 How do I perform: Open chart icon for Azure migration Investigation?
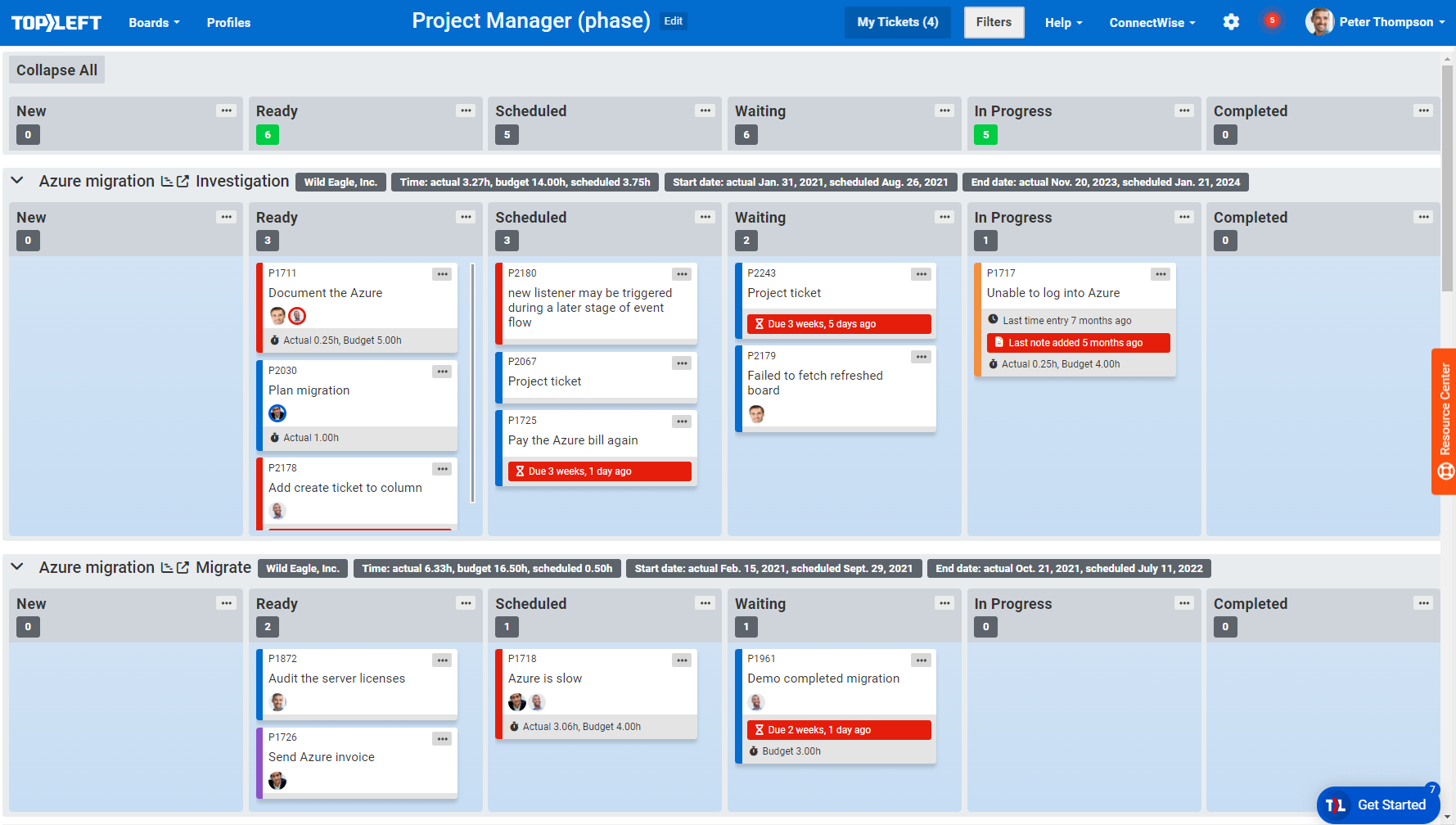tap(167, 181)
